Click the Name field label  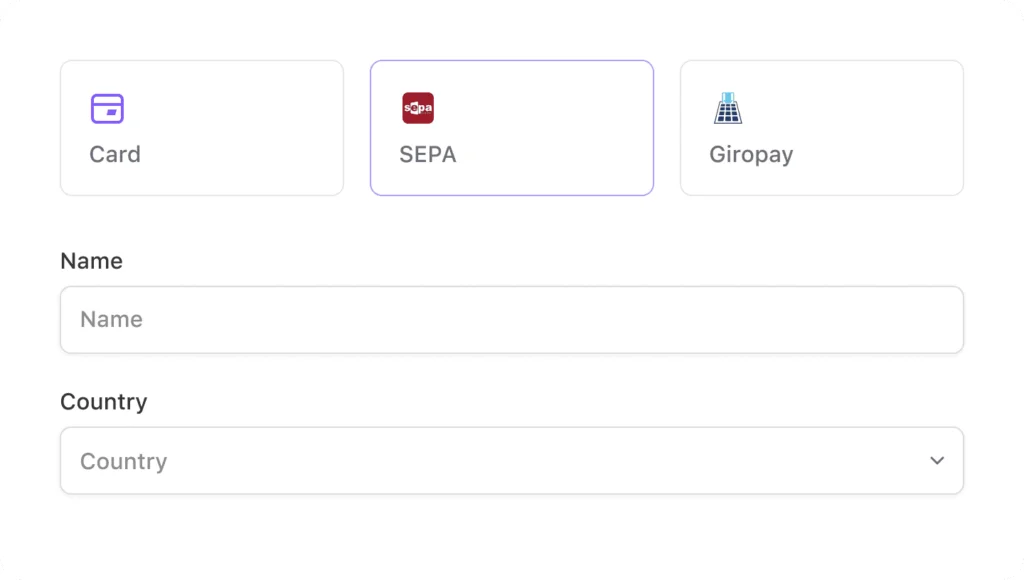click(x=91, y=261)
